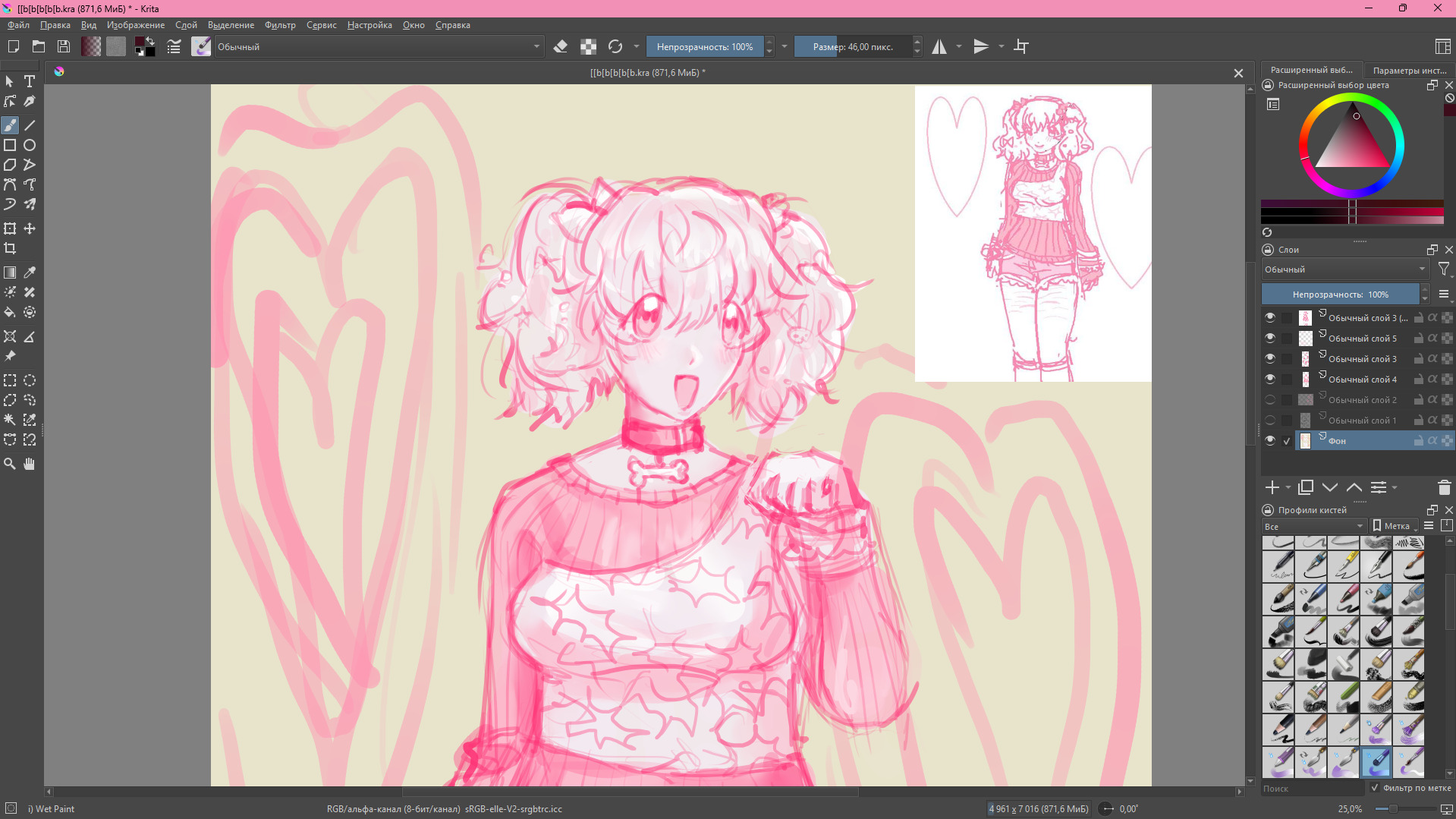Toggle wrap-around mode

(x=1021, y=46)
